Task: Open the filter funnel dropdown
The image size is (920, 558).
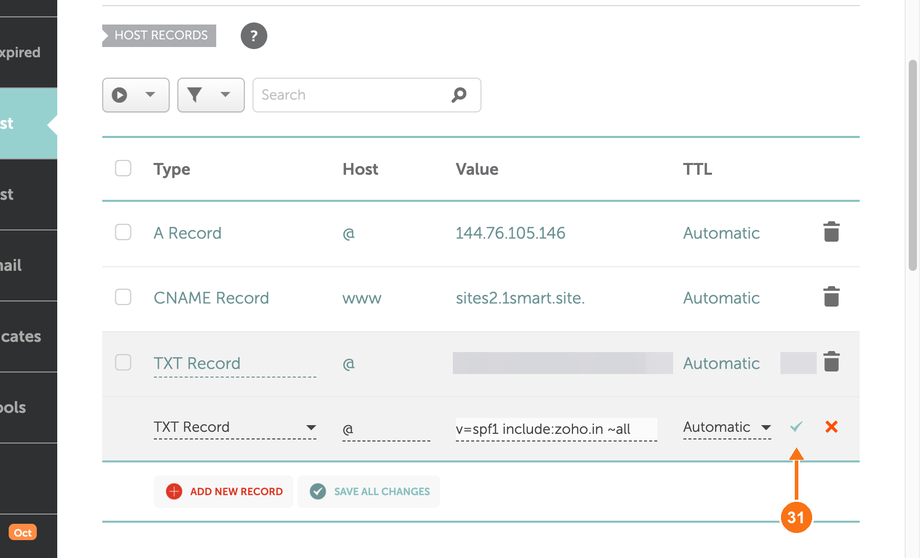Action: click(211, 95)
